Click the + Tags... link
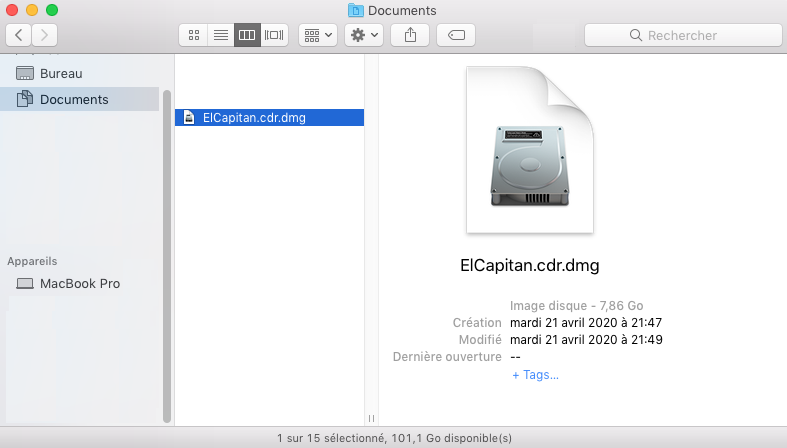The image size is (787, 448). click(x=535, y=375)
